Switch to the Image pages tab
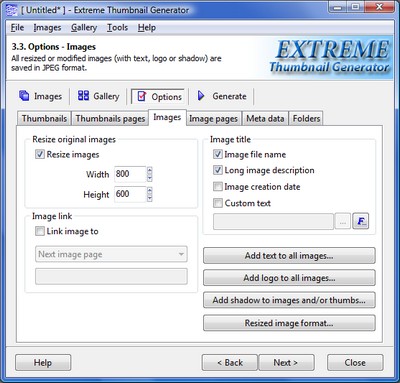The image size is (400, 383). point(213,119)
